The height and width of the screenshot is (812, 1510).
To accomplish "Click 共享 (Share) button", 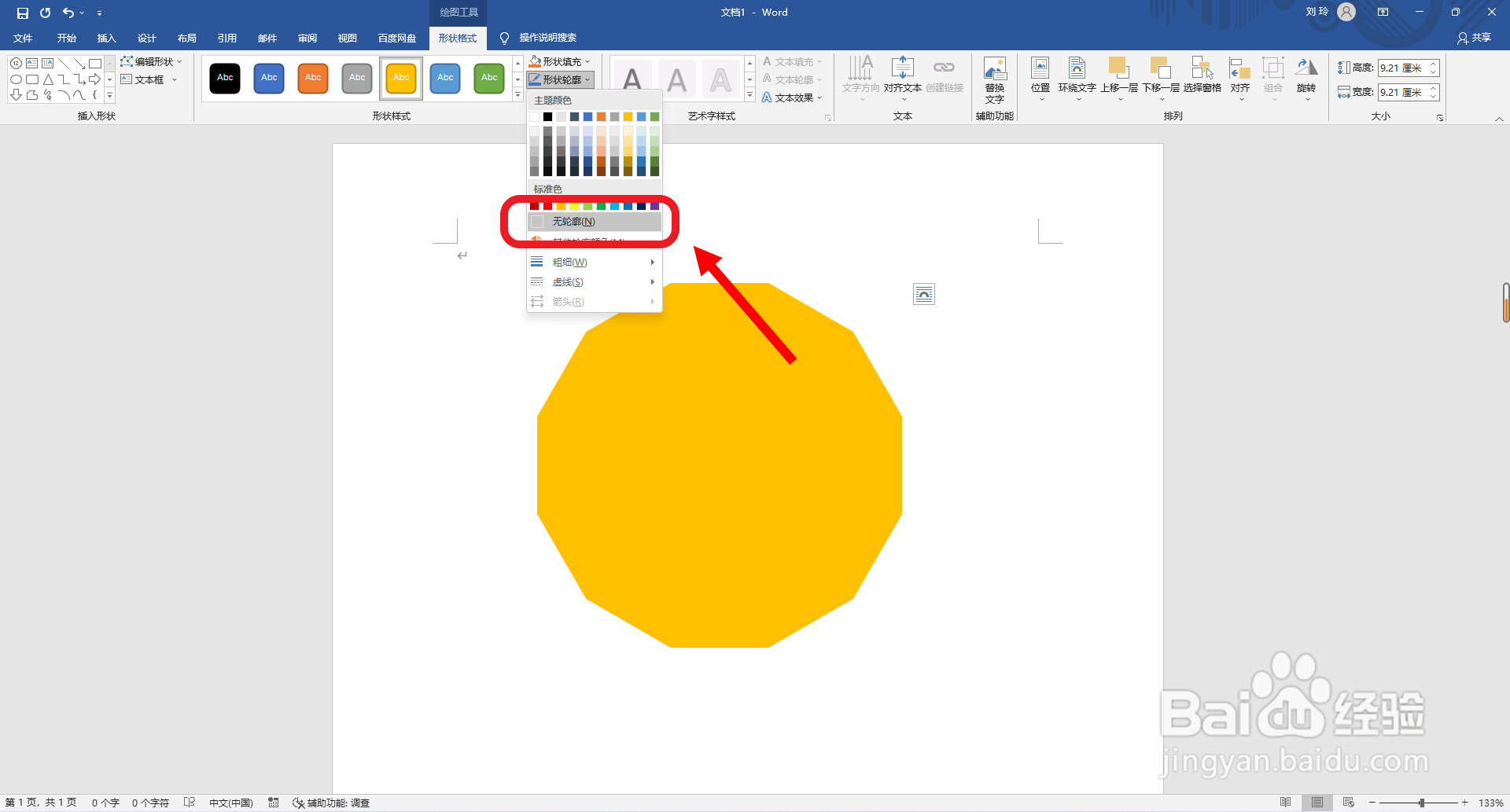I will coord(1474,38).
